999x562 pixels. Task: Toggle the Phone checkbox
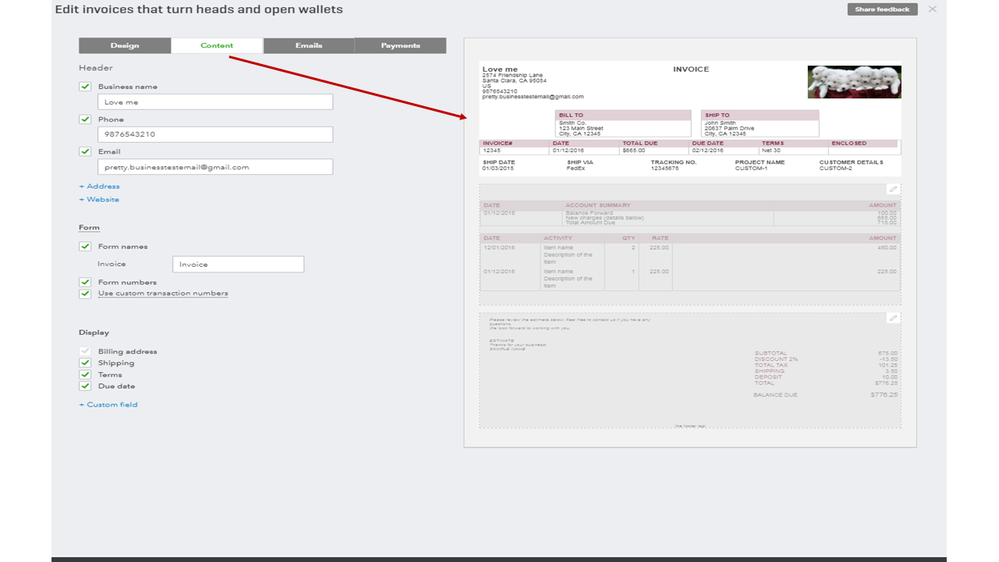[x=85, y=119]
